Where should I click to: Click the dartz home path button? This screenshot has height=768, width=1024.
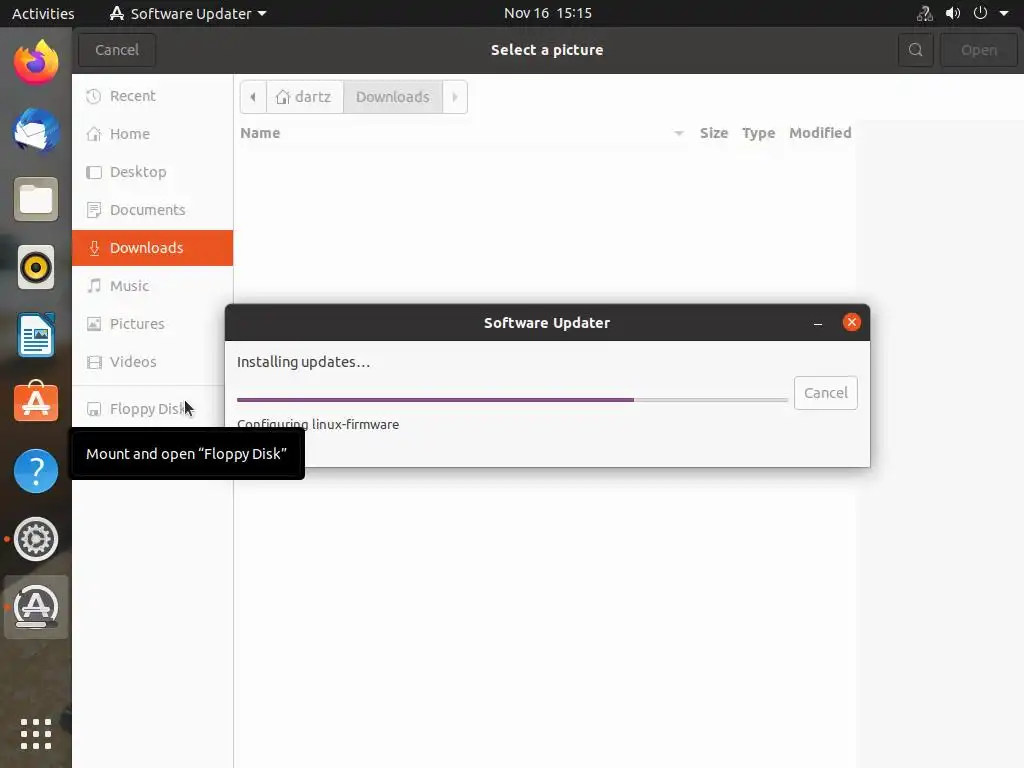(304, 97)
